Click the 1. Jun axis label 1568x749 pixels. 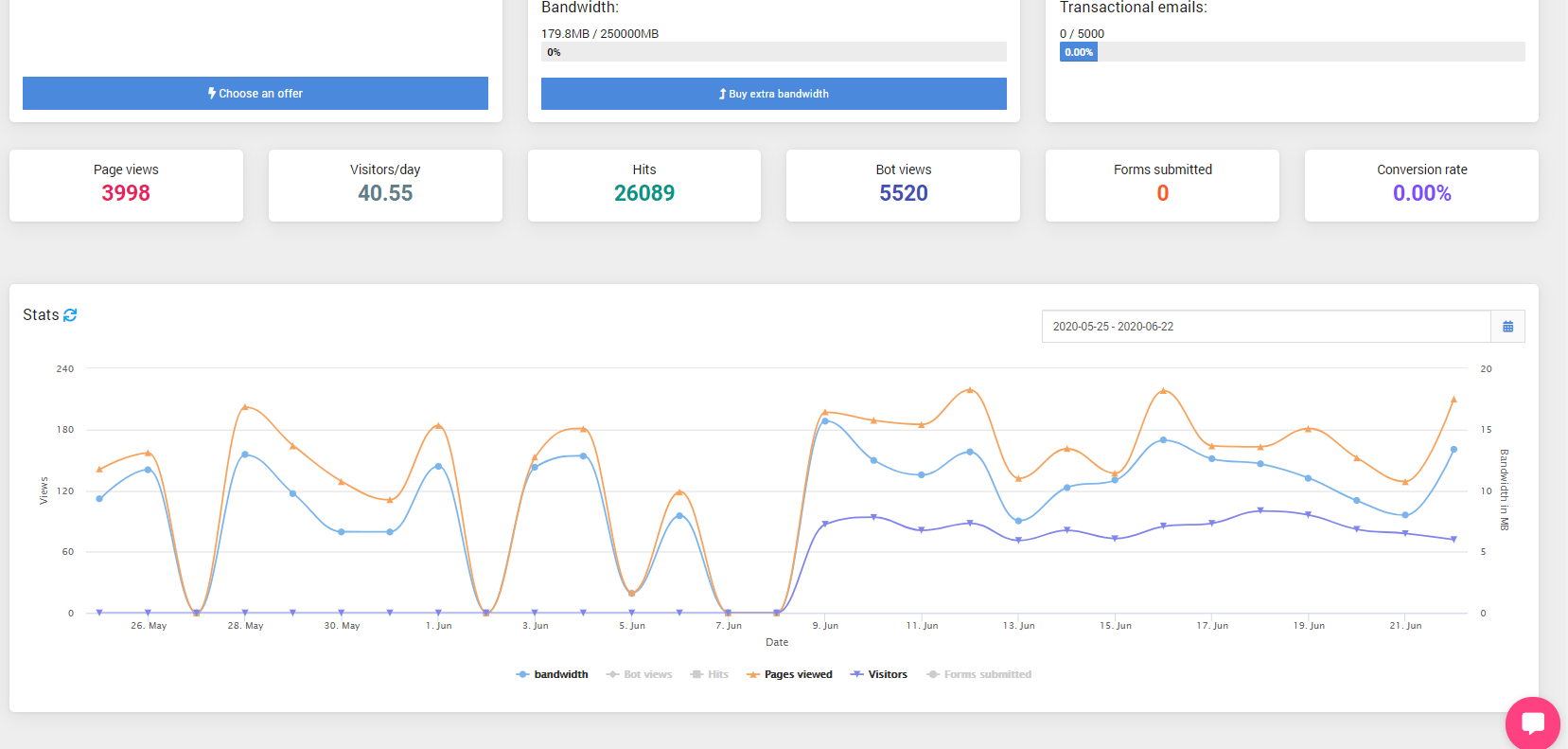tap(438, 626)
